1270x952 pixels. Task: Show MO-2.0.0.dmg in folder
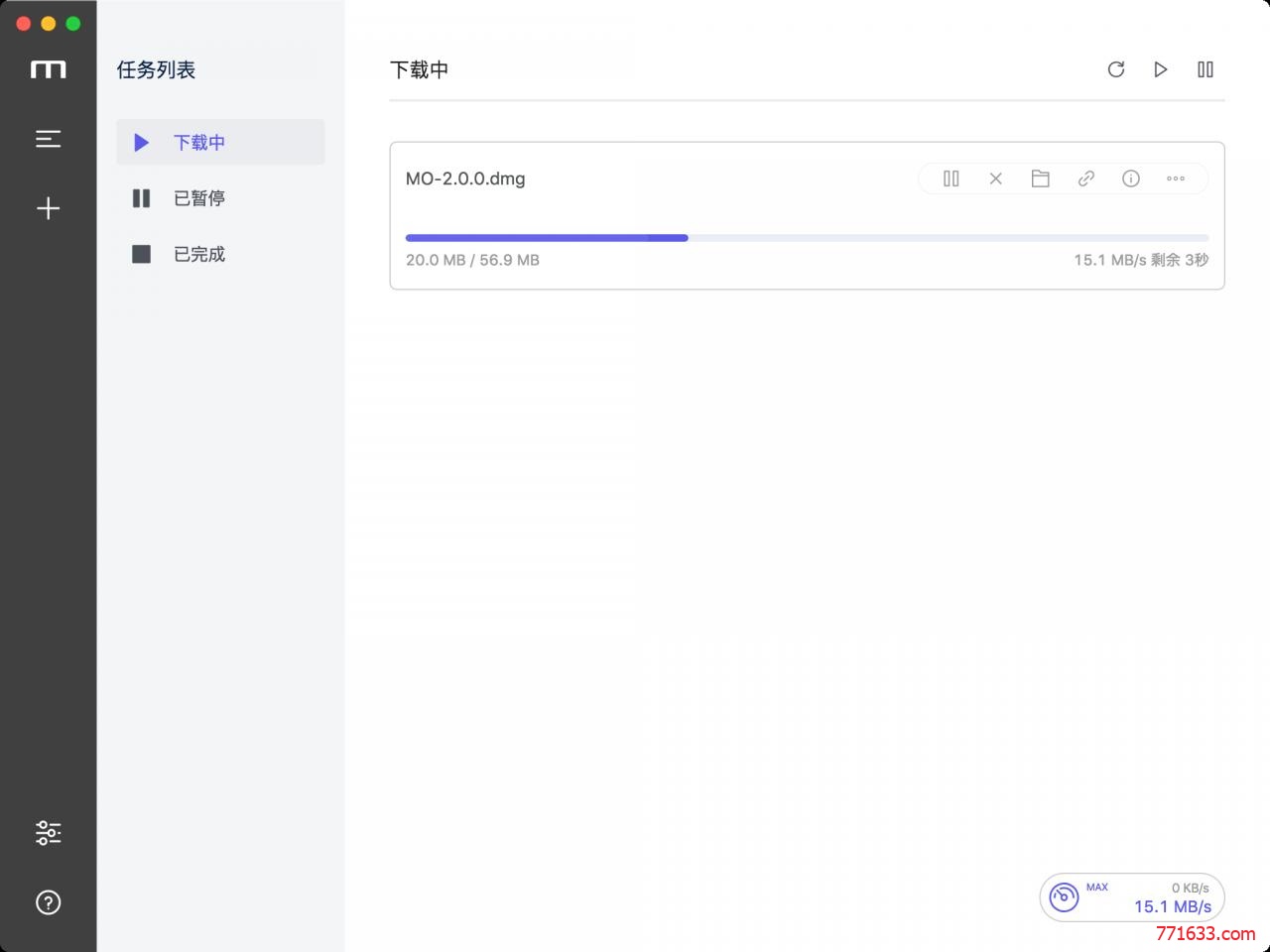[x=1041, y=178]
